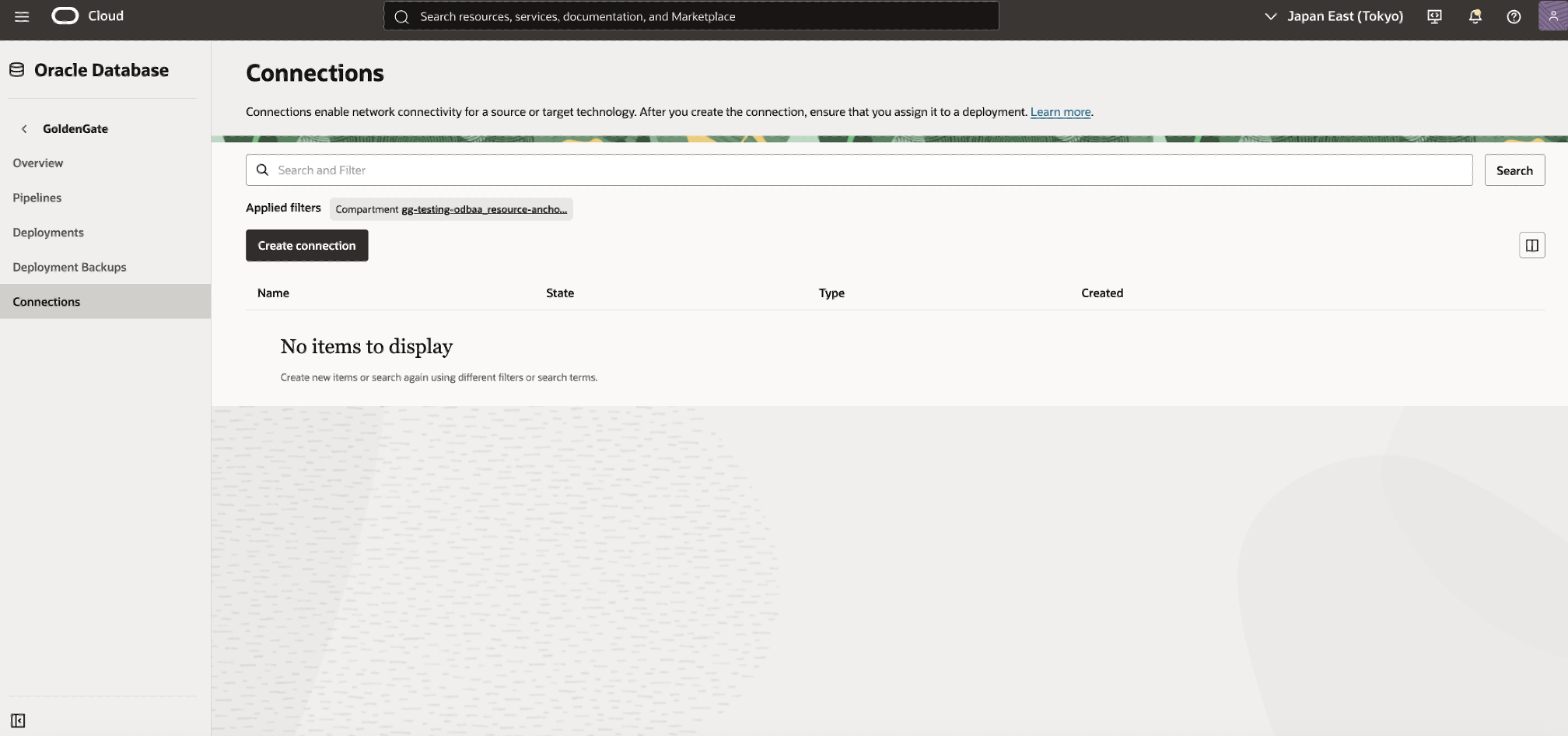Click the 'No items to display' message
This screenshot has width=1568, height=736.
tap(366, 346)
